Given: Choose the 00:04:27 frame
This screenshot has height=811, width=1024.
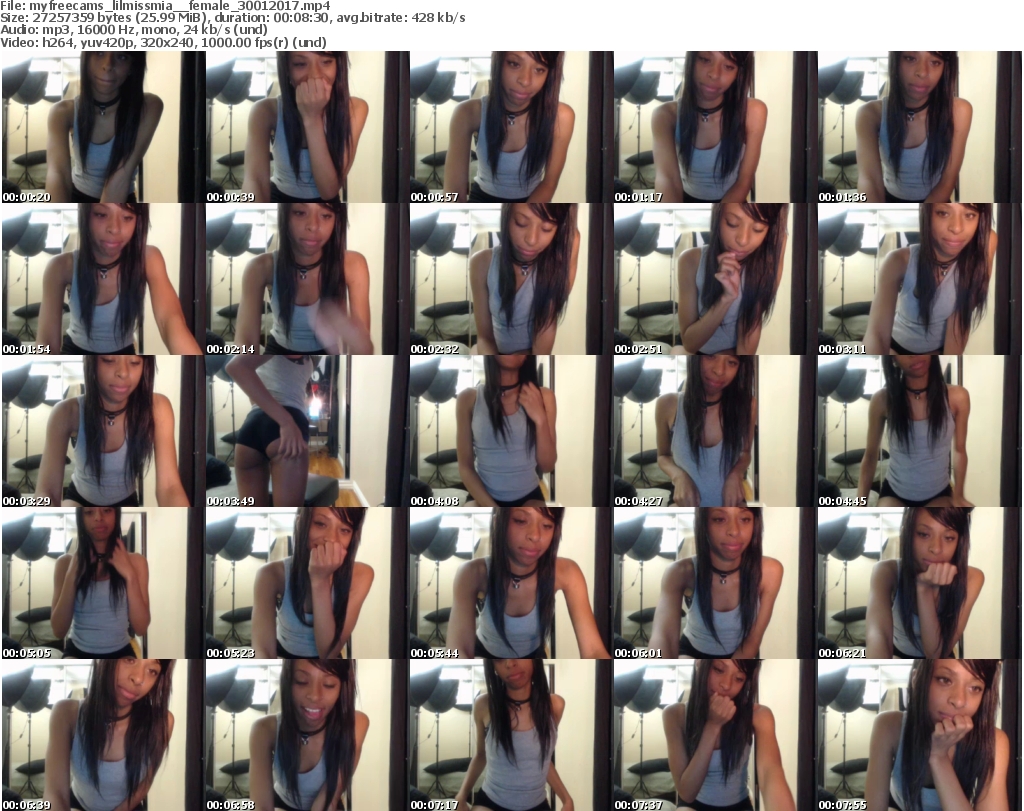Looking at the screenshot, I should pos(715,432).
